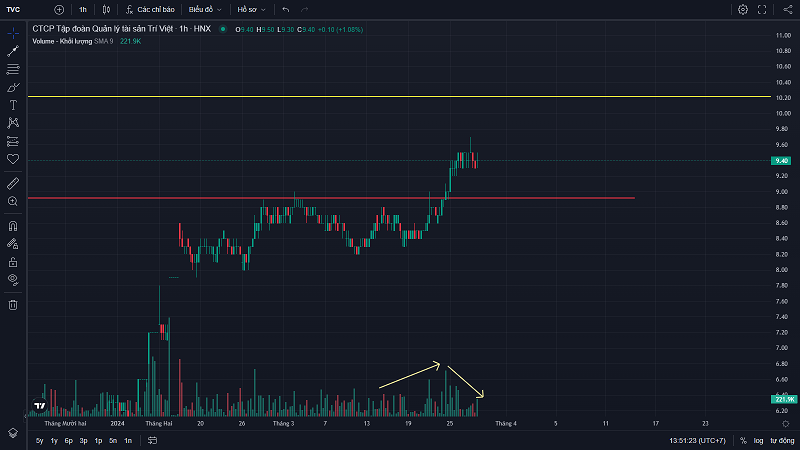This screenshot has height=450, width=800.
Task: Select the text annotation tool
Action: pyautogui.click(x=13, y=104)
